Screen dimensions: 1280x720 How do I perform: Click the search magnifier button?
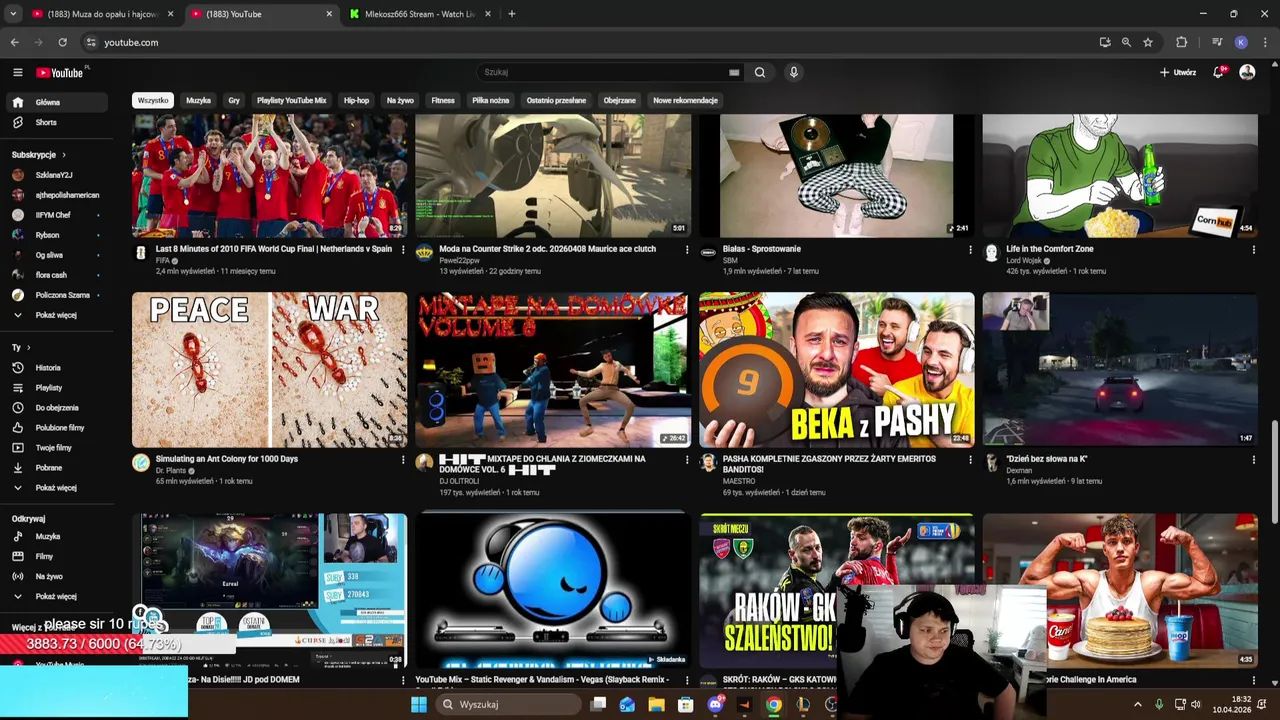[760, 72]
